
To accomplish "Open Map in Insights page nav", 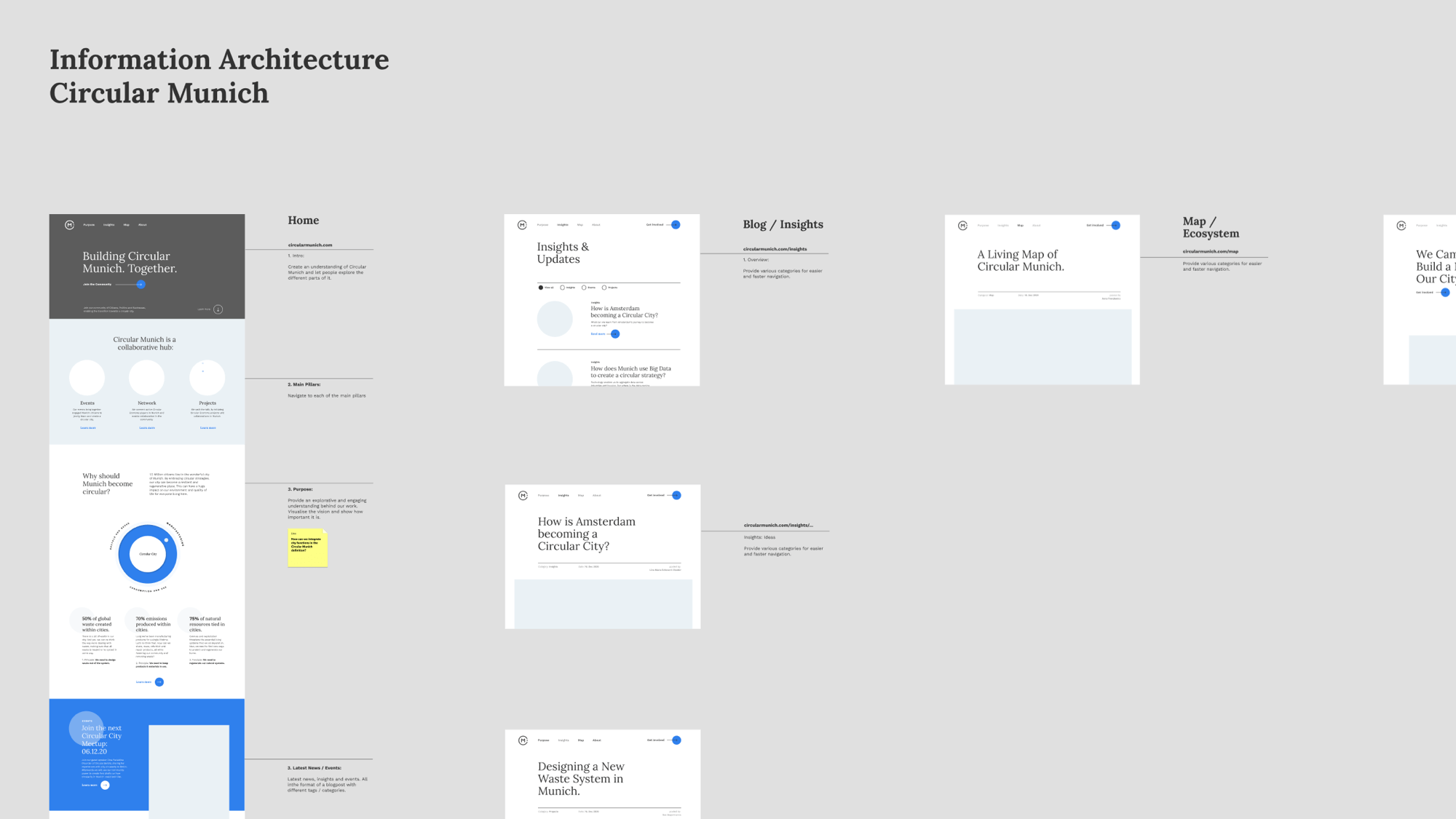I will point(580,225).
